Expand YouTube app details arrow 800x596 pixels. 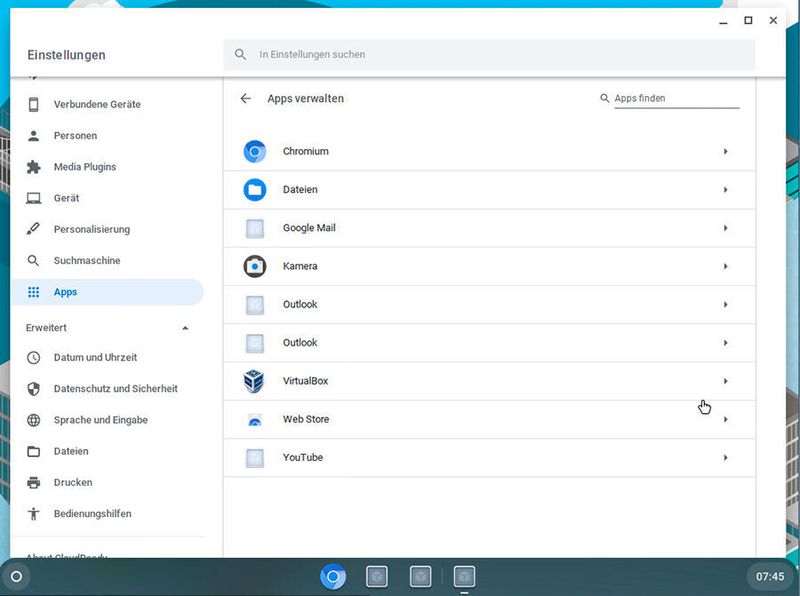coord(725,458)
